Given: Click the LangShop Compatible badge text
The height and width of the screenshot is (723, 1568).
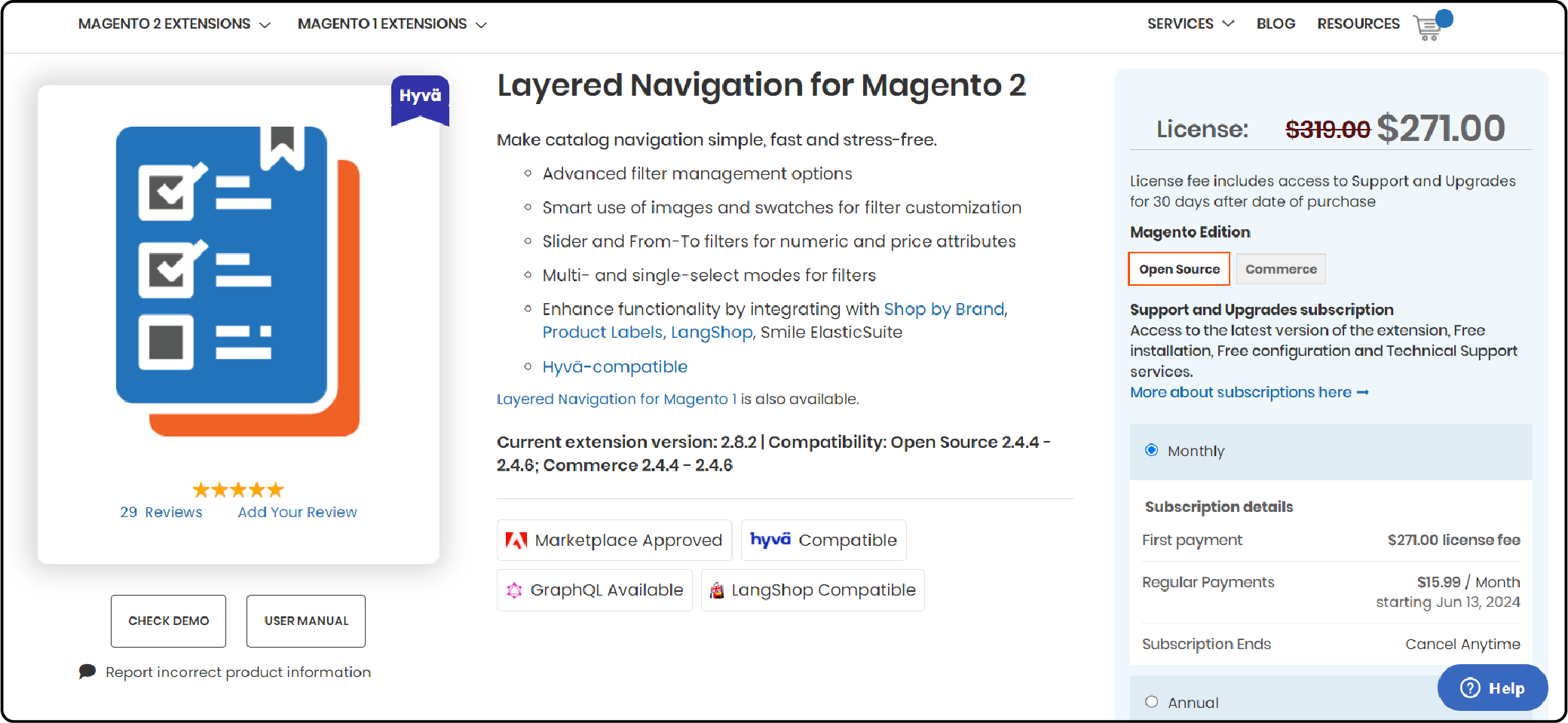Looking at the screenshot, I should [x=824, y=590].
